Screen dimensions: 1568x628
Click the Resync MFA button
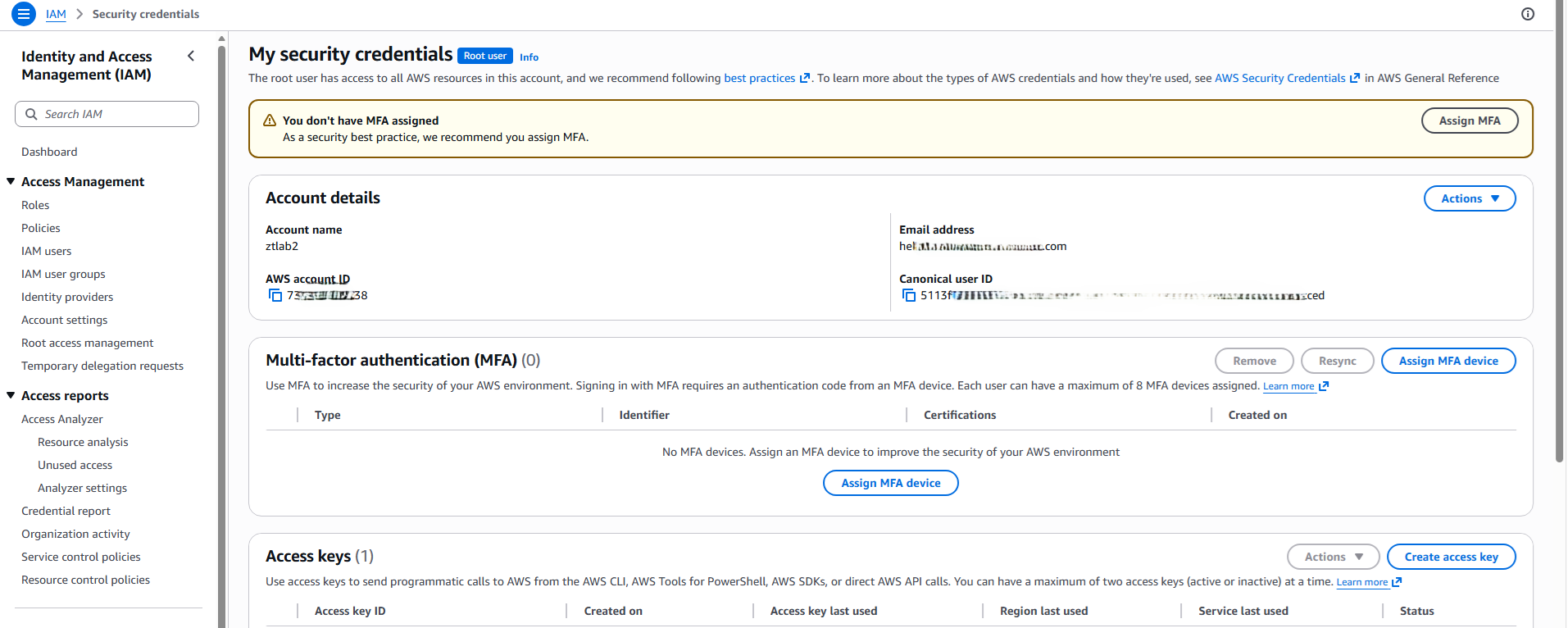pyautogui.click(x=1338, y=361)
